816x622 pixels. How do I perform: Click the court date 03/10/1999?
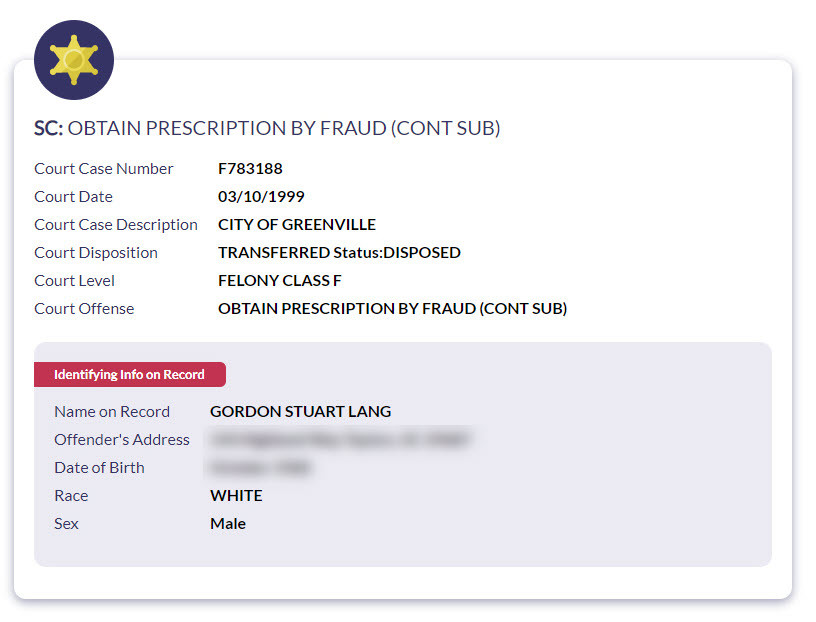tap(261, 197)
